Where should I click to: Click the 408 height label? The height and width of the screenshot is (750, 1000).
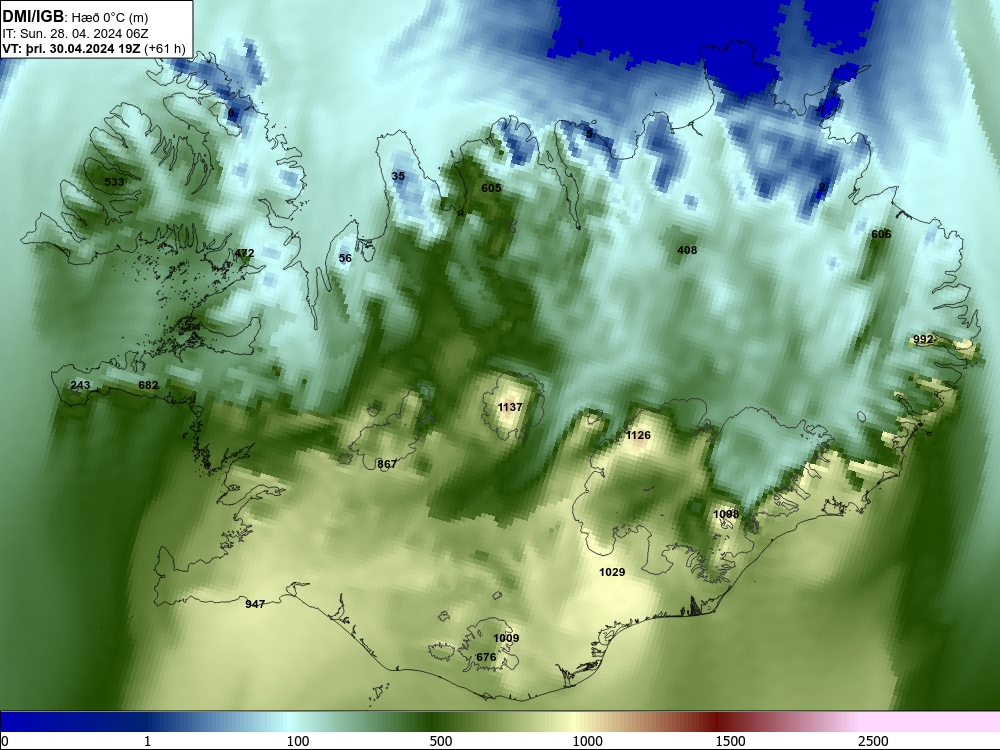(687, 251)
